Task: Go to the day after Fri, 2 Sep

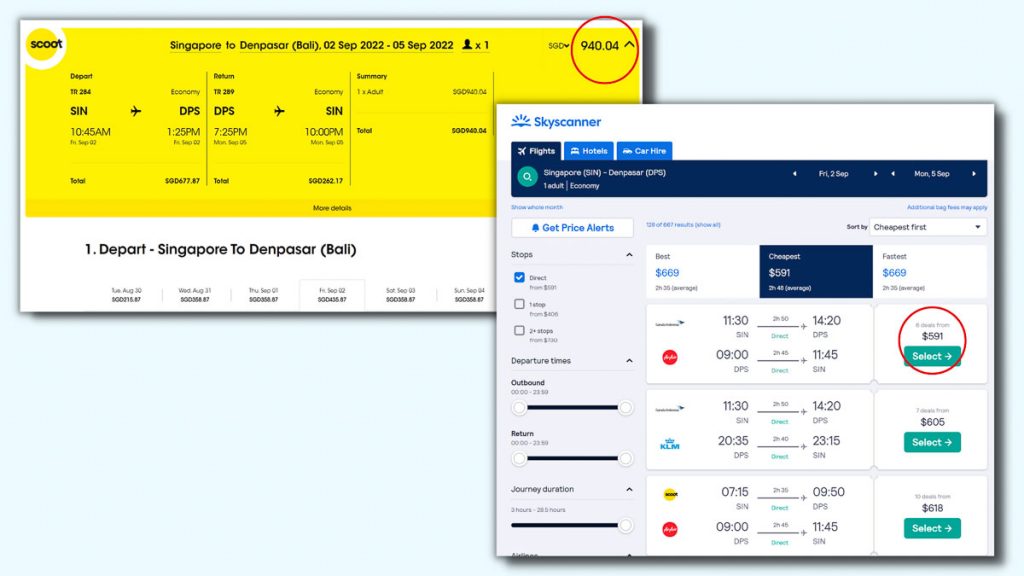Action: tap(876, 174)
